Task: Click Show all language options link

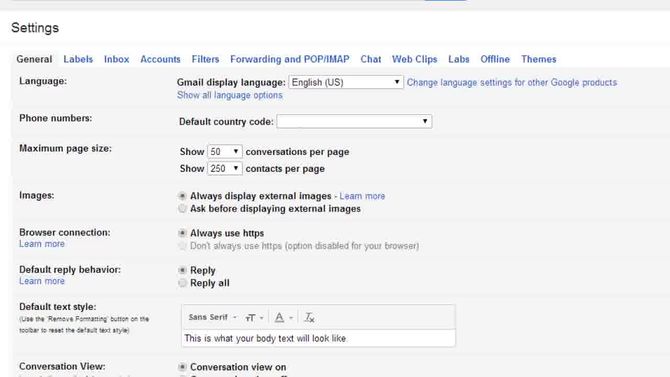Action: click(x=230, y=95)
